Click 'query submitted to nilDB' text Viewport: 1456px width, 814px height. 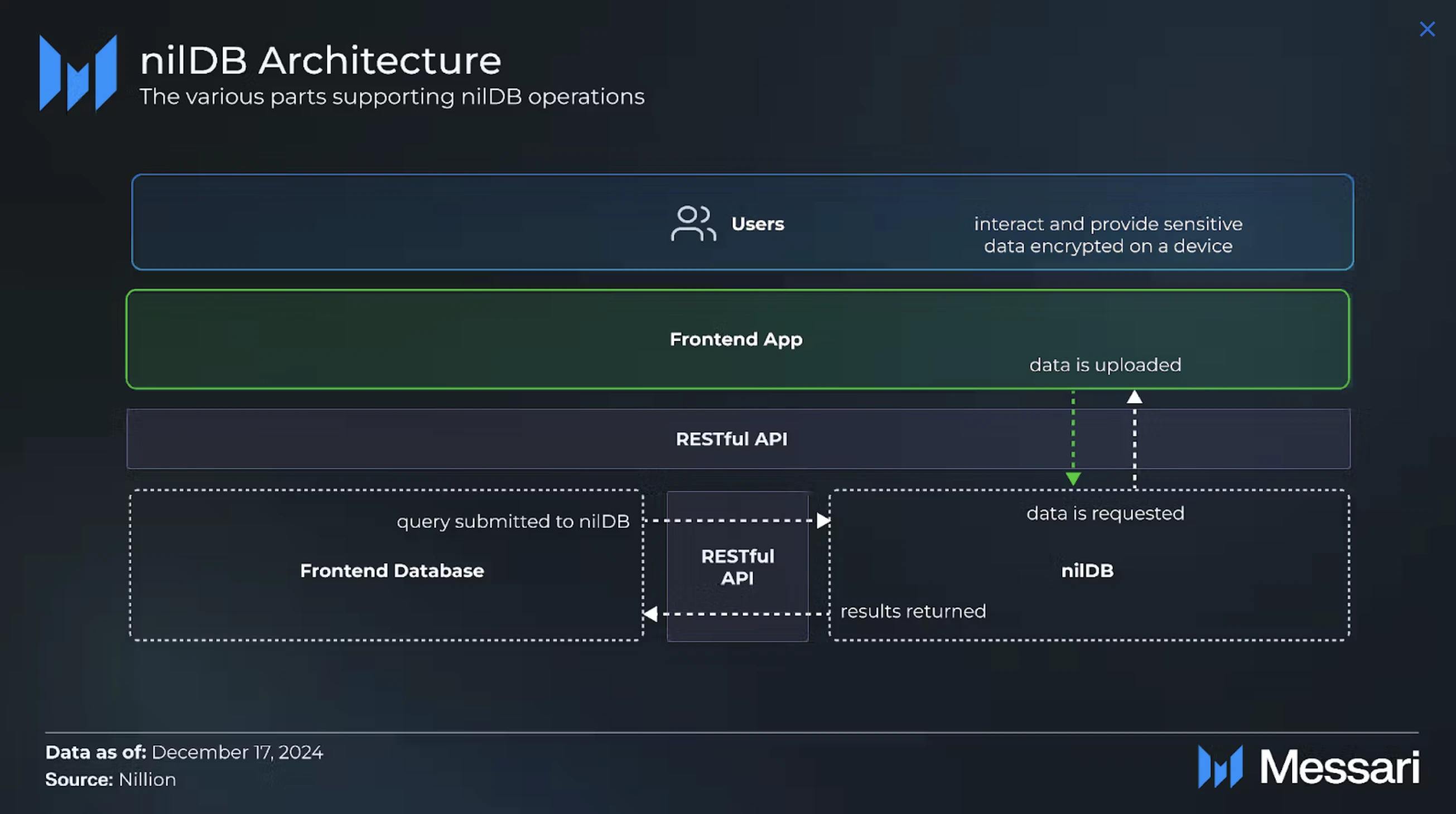point(513,521)
